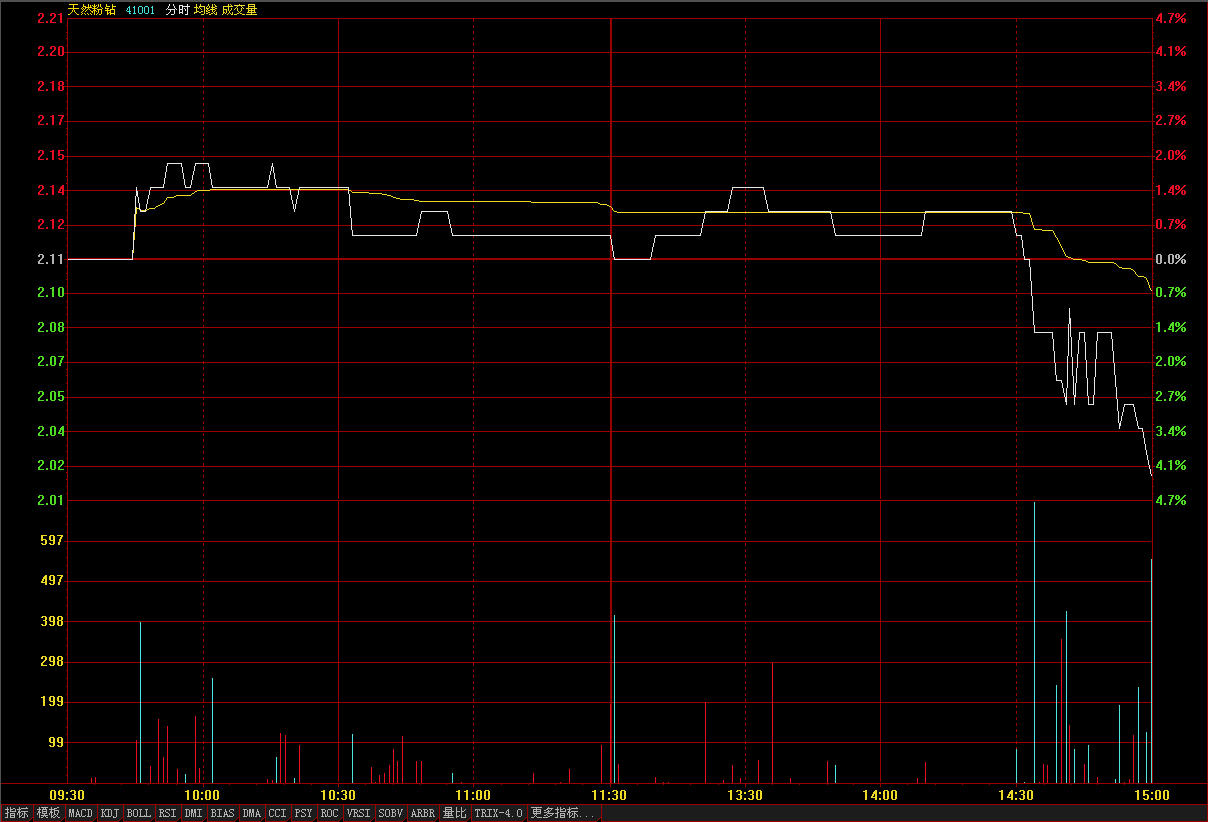The image size is (1208, 822).
Task: Click the 成交量 legend label
Action: 240,9
